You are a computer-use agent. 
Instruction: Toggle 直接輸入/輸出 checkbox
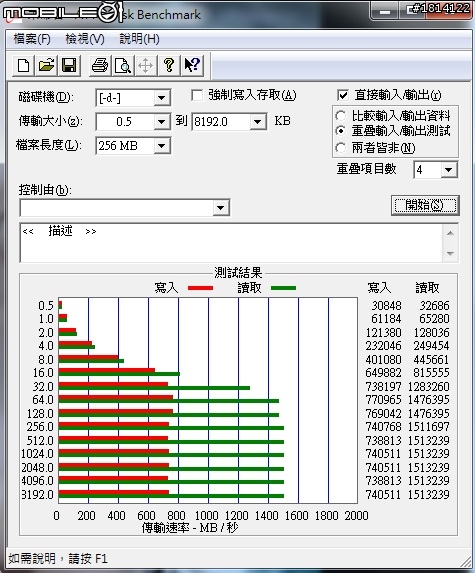pyautogui.click(x=343, y=96)
